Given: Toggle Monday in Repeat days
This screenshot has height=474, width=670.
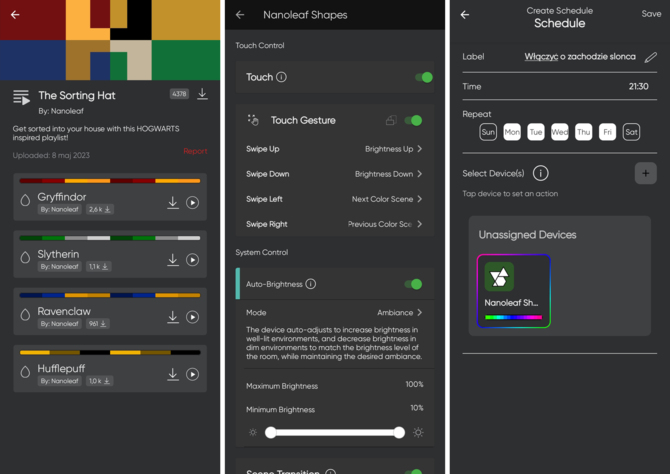Looking at the screenshot, I should (512, 132).
